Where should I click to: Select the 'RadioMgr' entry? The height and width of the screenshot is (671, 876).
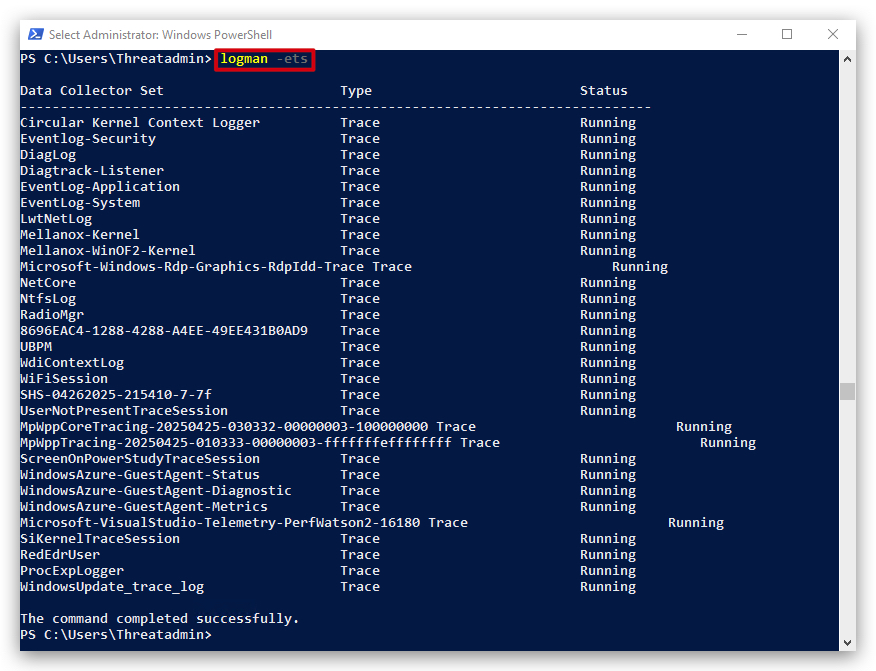tap(52, 315)
